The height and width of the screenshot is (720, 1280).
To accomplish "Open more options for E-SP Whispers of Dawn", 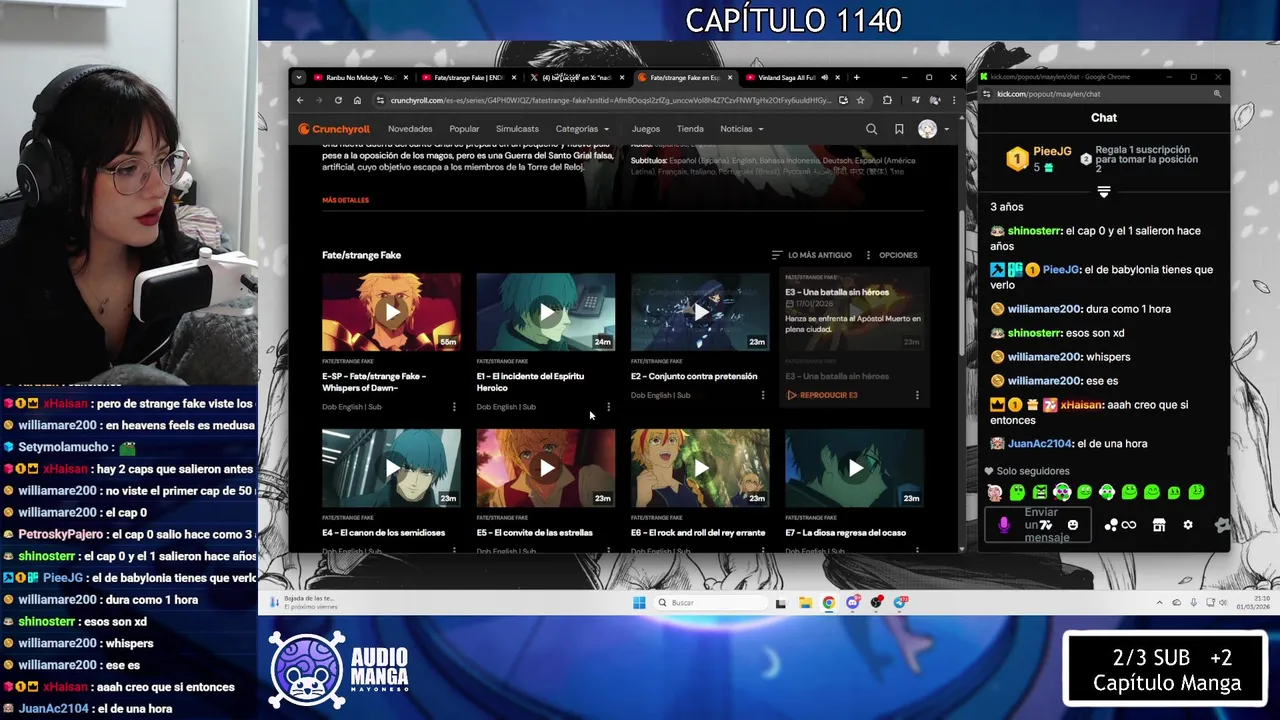I will pyautogui.click(x=454, y=407).
